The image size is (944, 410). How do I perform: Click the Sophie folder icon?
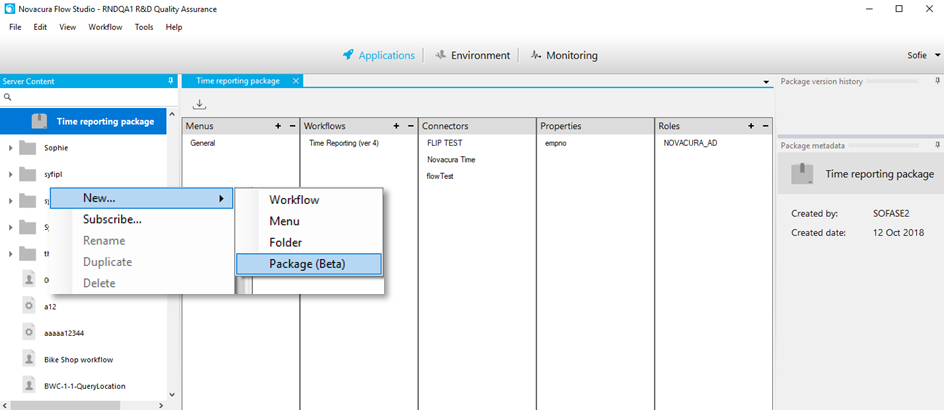28,148
